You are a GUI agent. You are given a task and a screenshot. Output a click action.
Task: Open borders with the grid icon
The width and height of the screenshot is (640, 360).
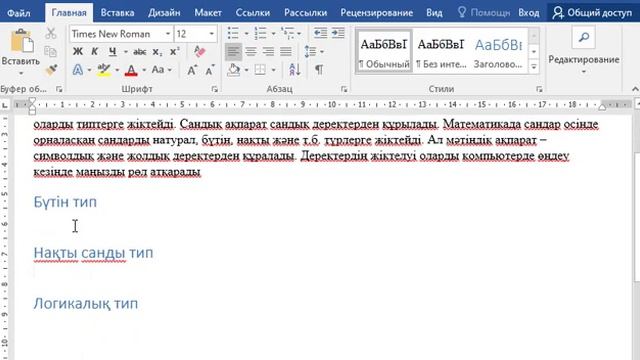pos(260,70)
